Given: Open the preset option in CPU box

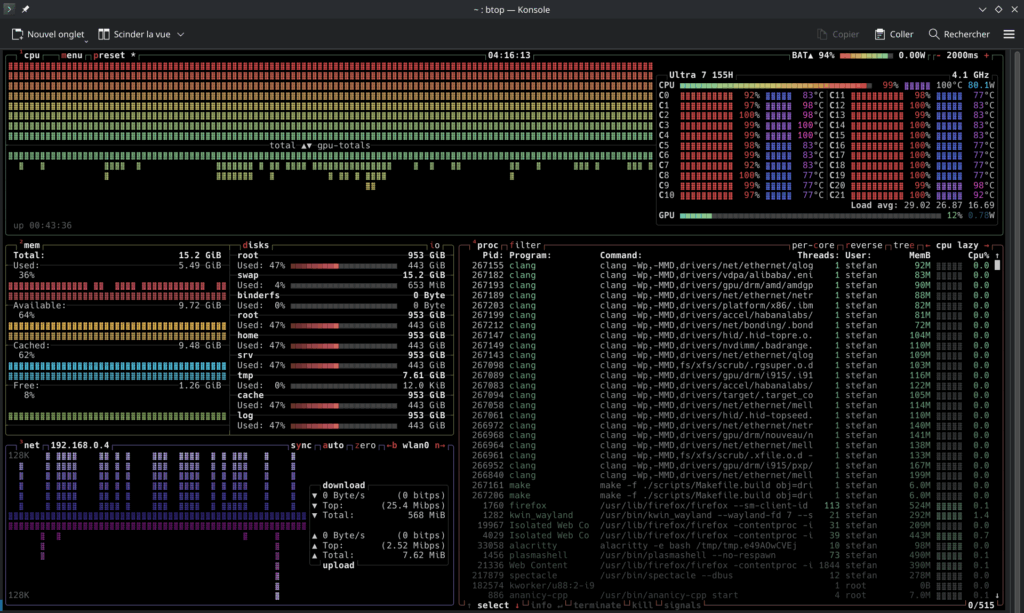Looking at the screenshot, I should coord(110,56).
